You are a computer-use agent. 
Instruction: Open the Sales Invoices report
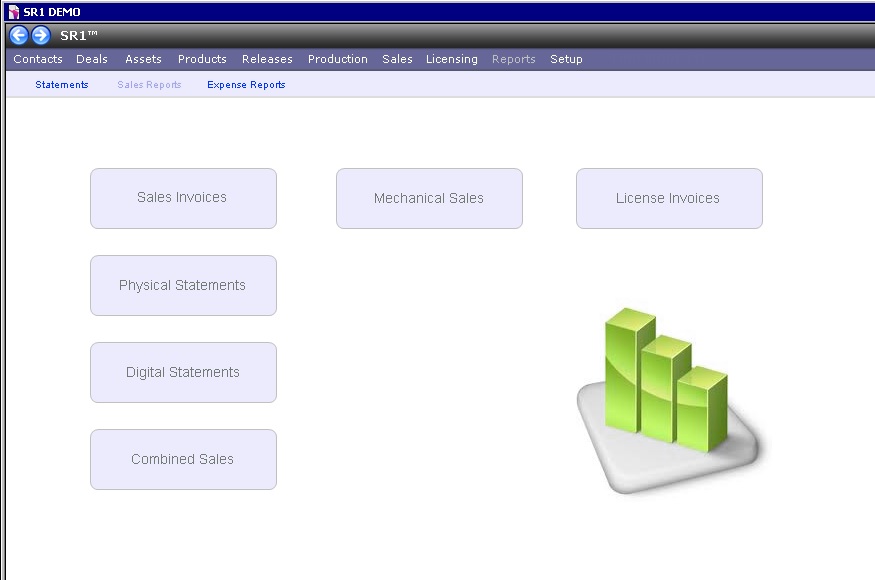(x=183, y=198)
